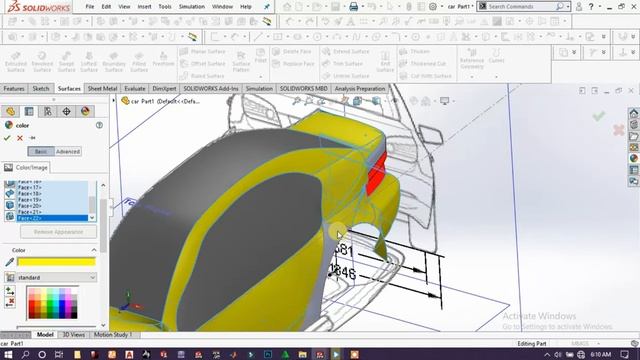The width and height of the screenshot is (640, 360).
Task: Open the DimXpertManager crosshair tab
Action: (x=67, y=111)
